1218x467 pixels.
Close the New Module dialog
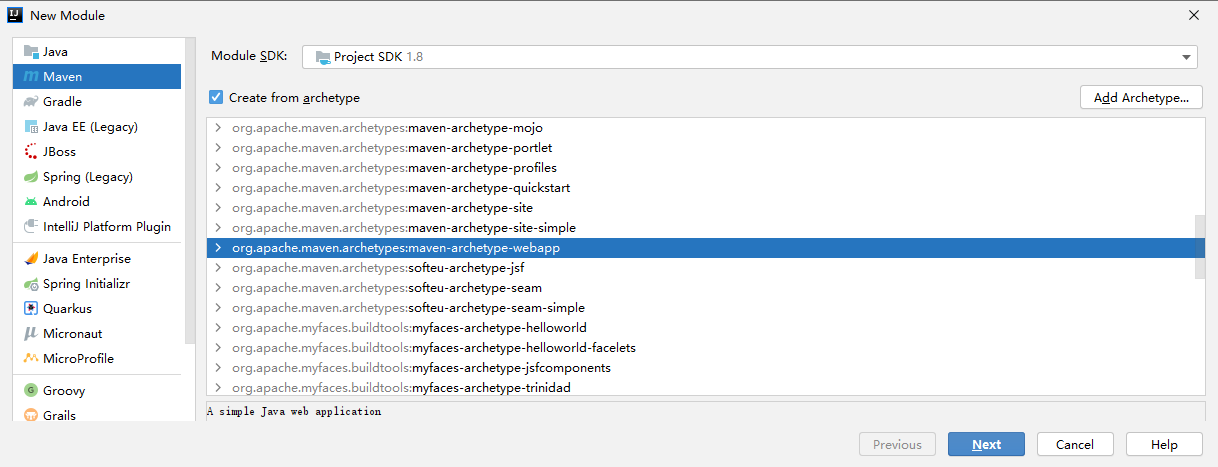click(x=1194, y=15)
